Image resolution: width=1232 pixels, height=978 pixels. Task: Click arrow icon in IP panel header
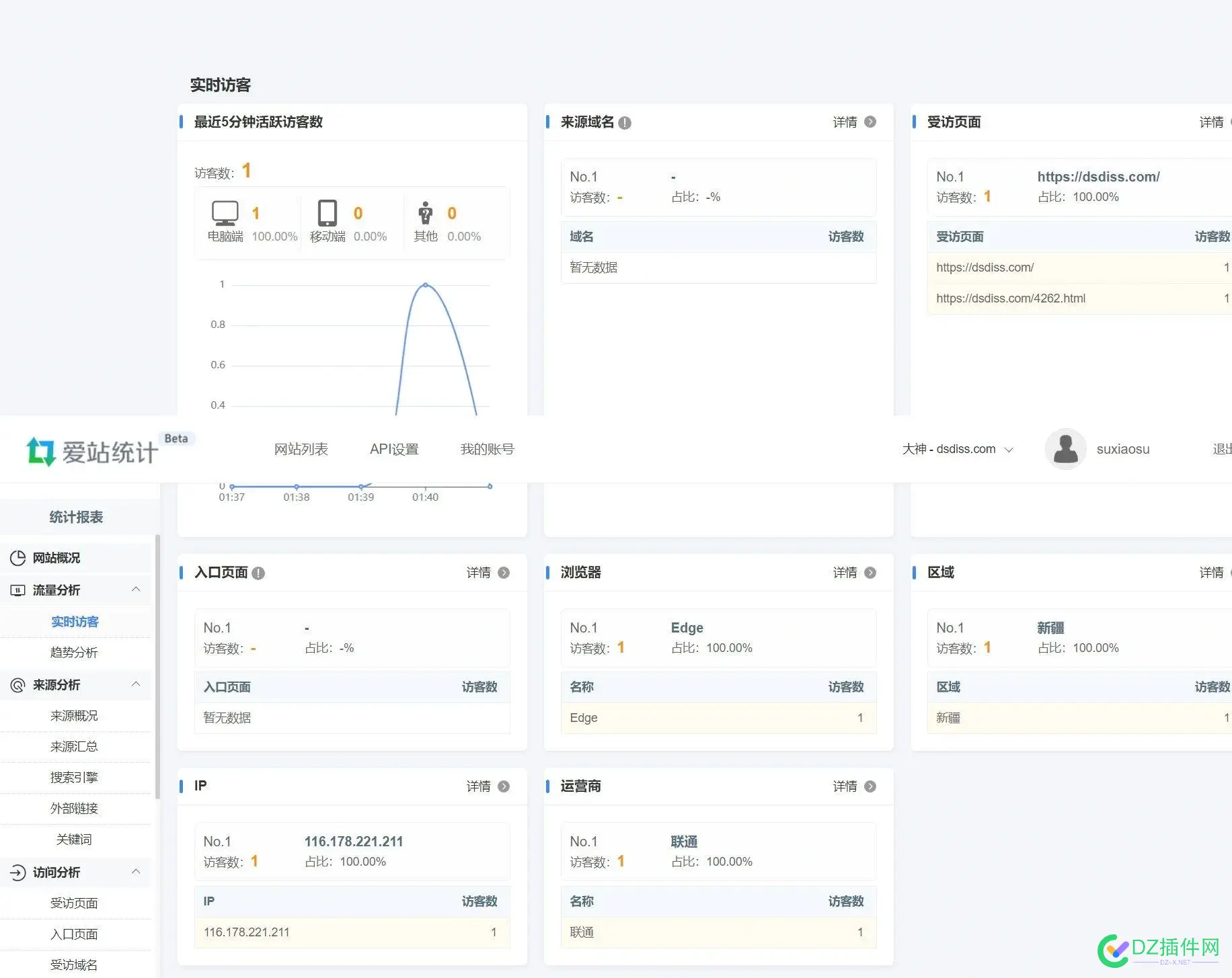pos(504,786)
